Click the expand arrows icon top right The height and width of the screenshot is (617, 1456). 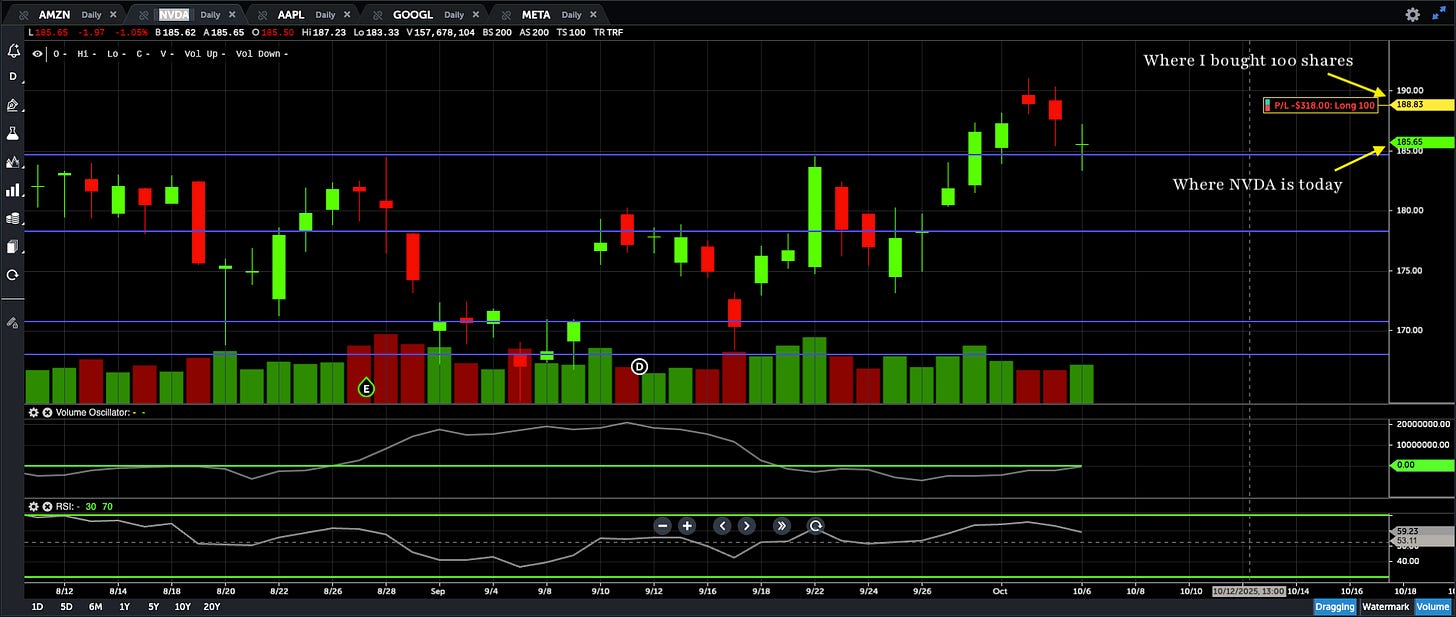click(x=1439, y=14)
